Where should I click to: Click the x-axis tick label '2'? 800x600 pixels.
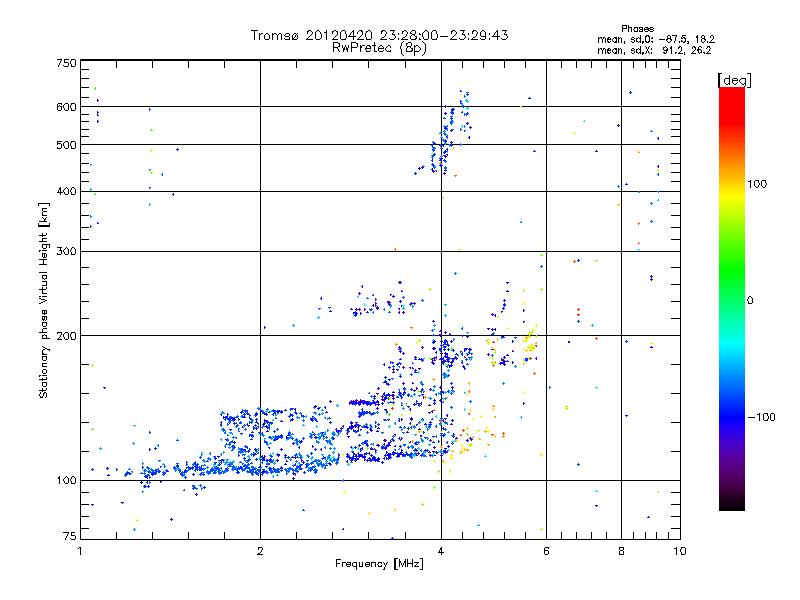pyautogui.click(x=260, y=551)
